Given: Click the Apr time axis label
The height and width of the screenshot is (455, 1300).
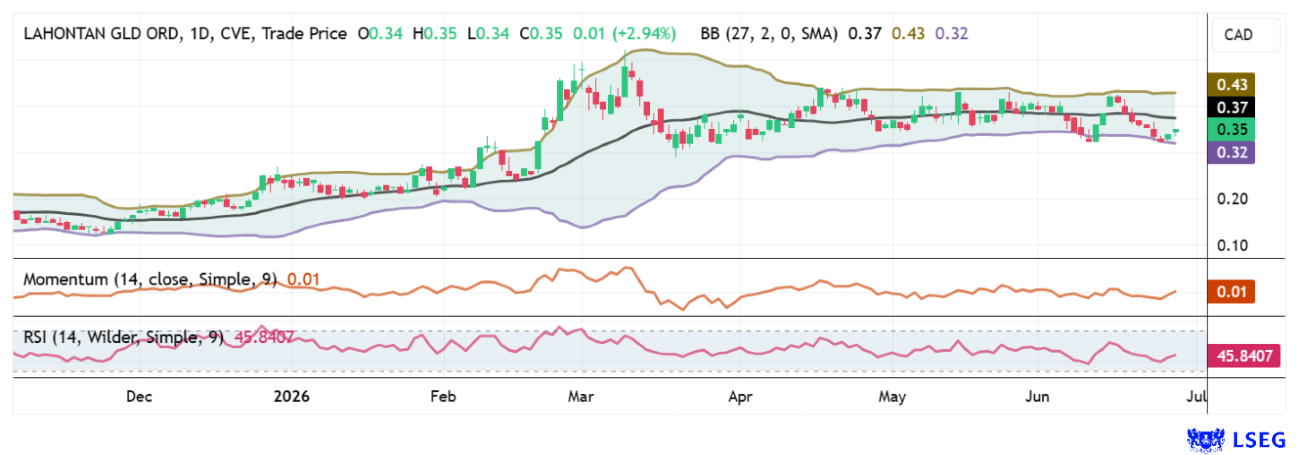Looking at the screenshot, I should click(x=740, y=397).
